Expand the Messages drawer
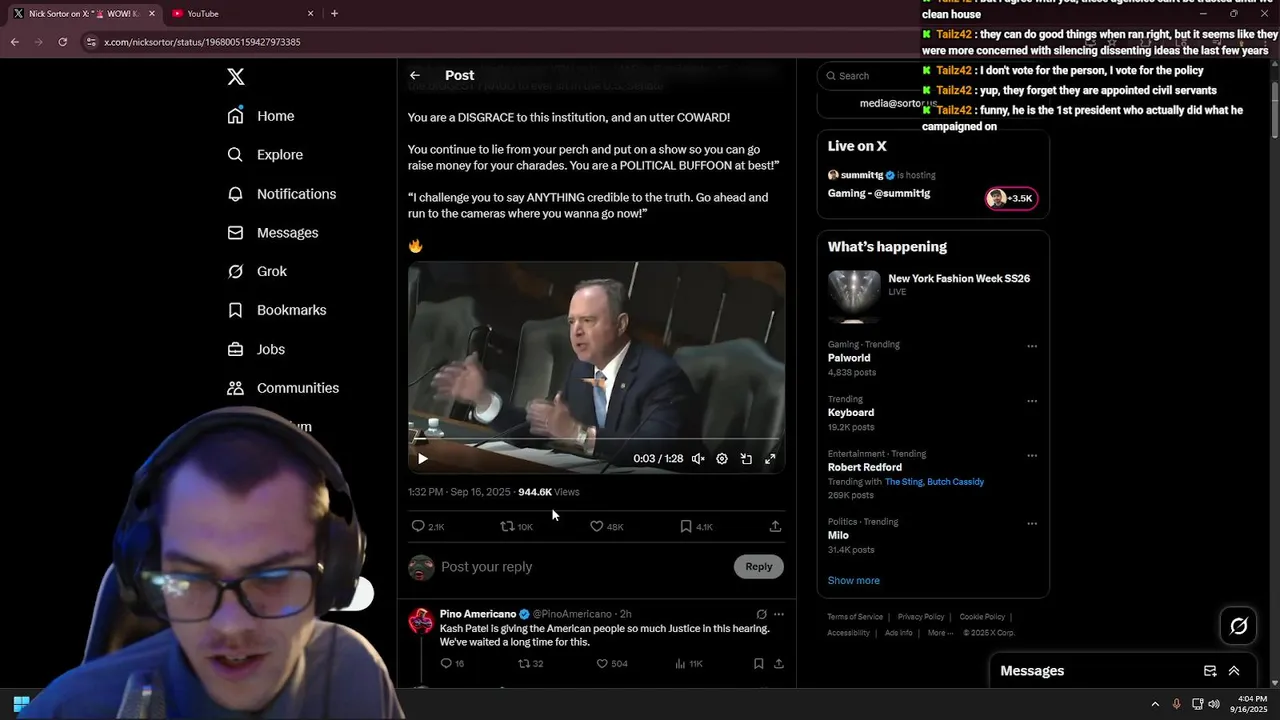 [1234, 671]
